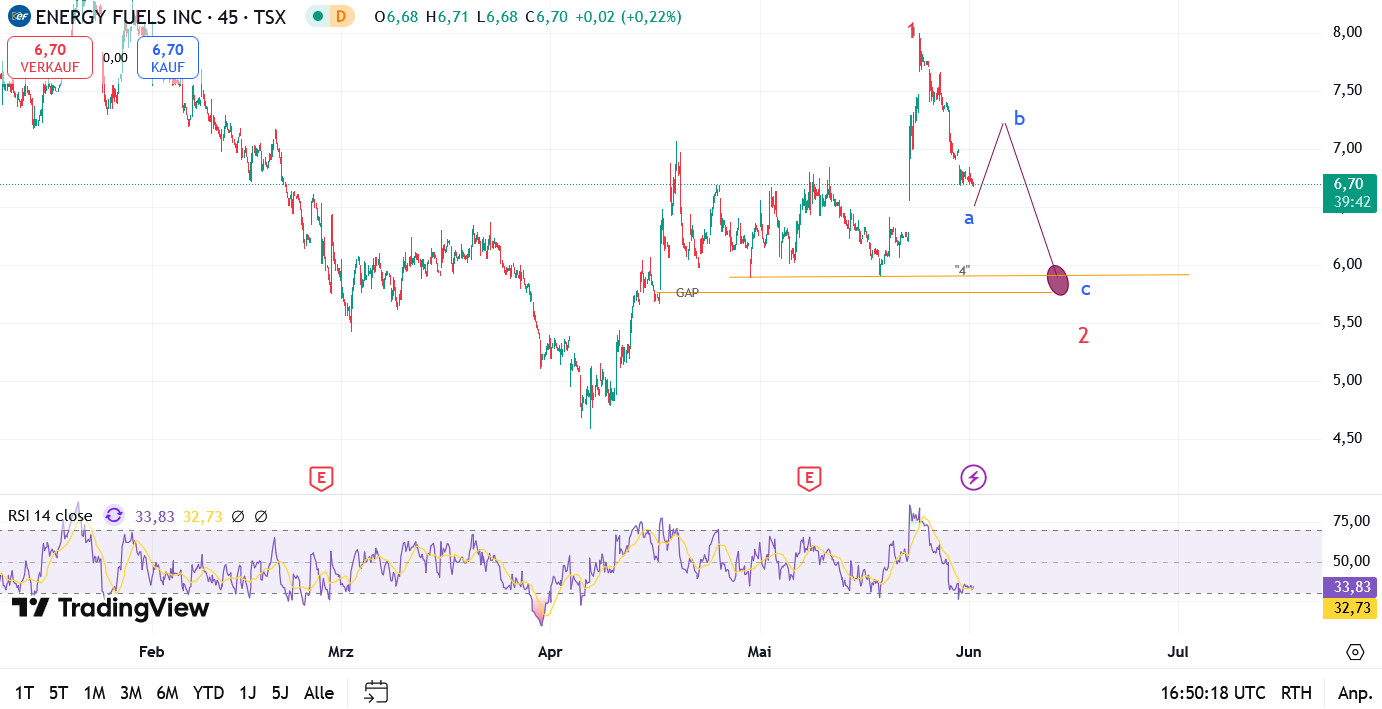The image size is (1382, 709).
Task: Click the 8,00 price scale label
Action: 1348,32
